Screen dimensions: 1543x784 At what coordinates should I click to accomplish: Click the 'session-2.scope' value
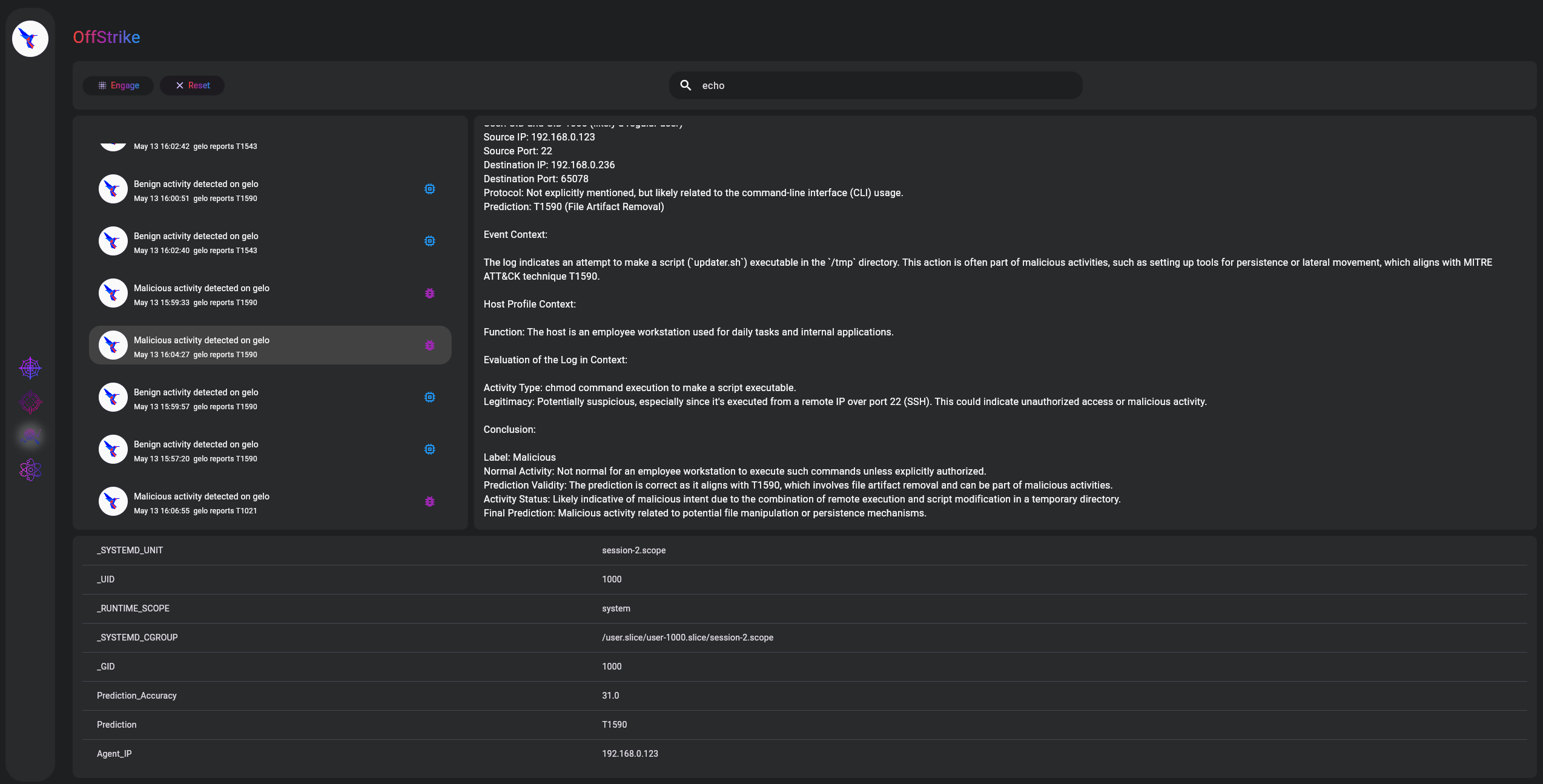tap(633, 550)
